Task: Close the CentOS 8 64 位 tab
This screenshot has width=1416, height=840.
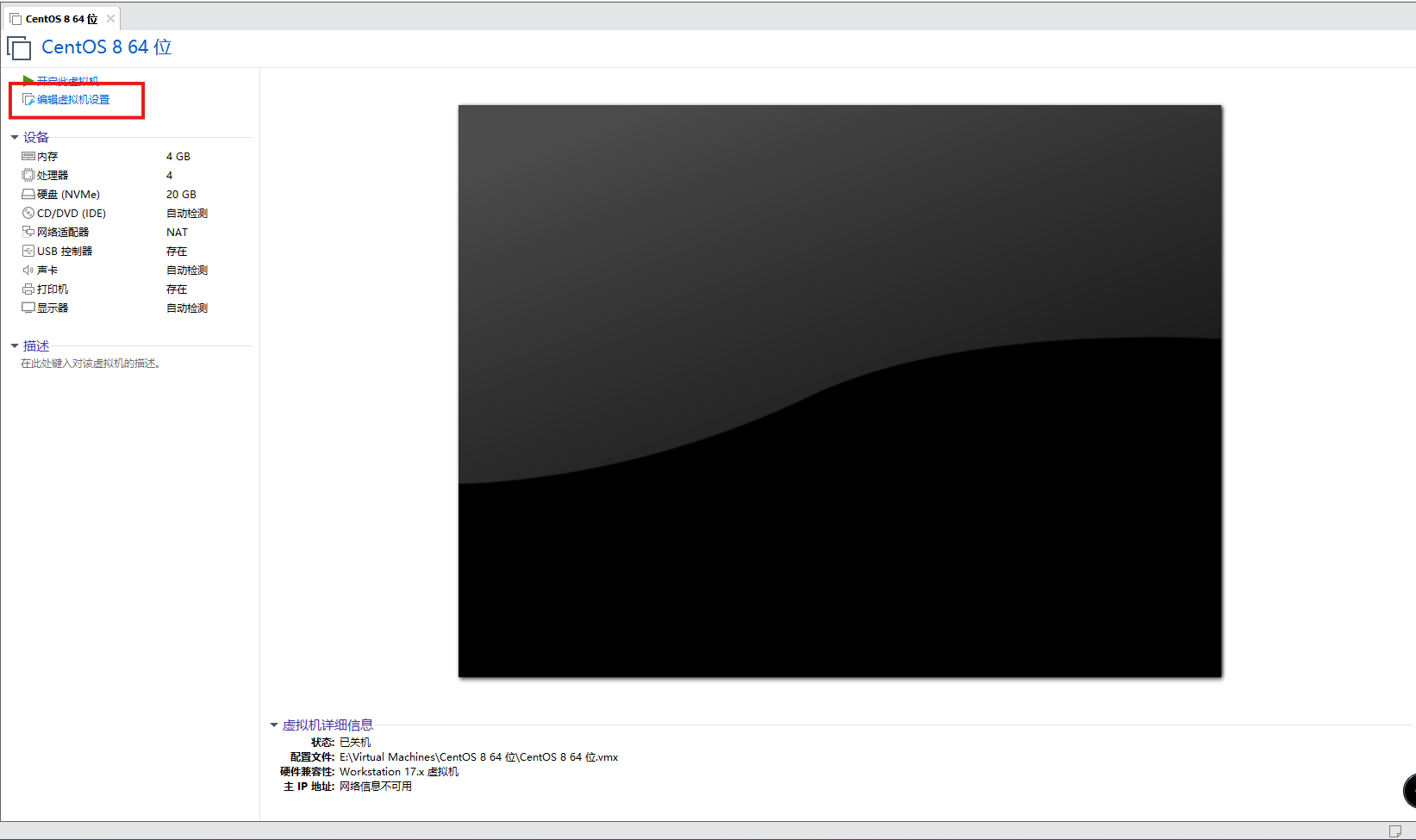Action: pos(110,19)
